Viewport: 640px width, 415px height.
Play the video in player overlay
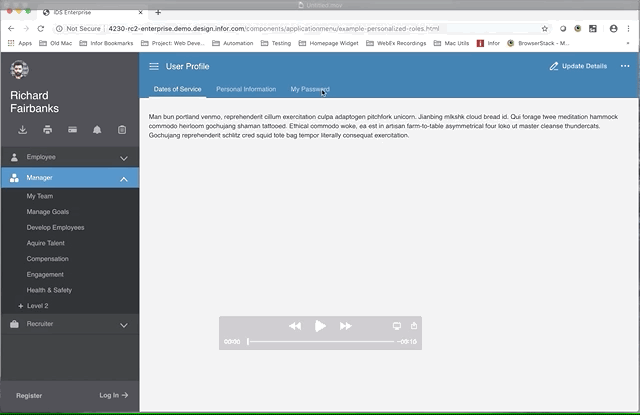[x=320, y=326]
